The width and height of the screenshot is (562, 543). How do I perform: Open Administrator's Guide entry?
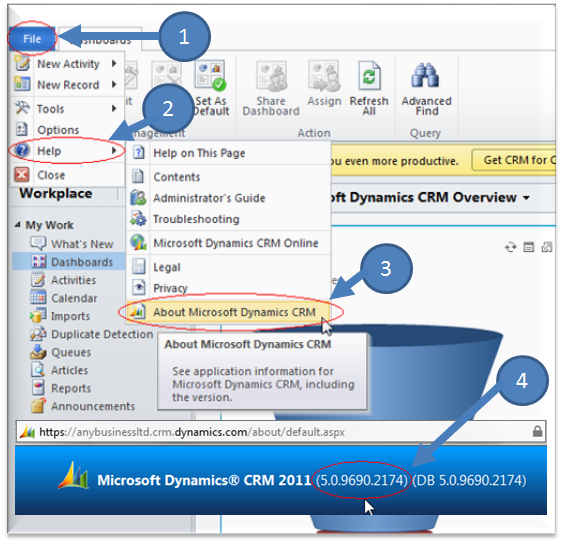228,198
